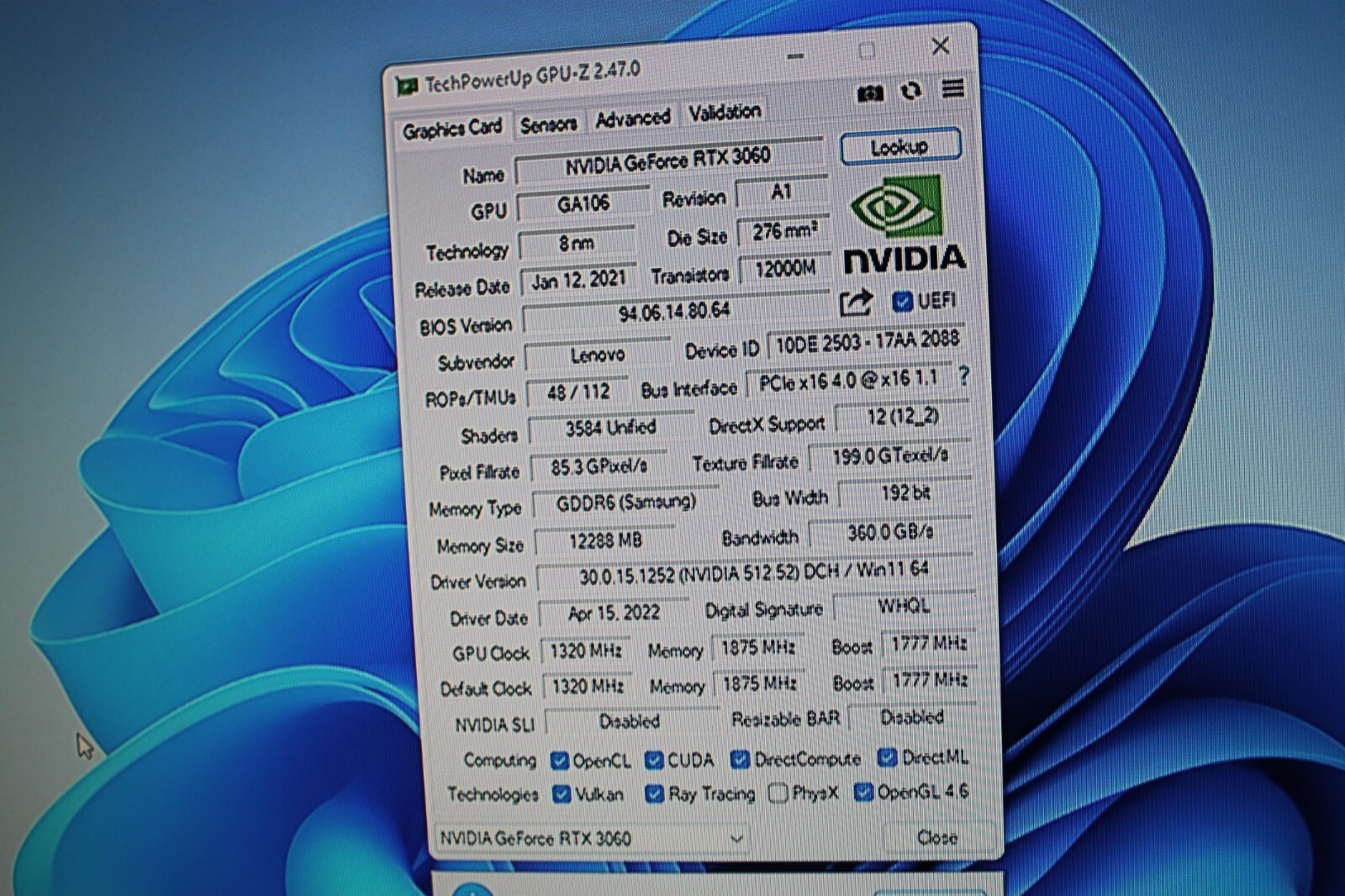This screenshot has height=896, width=1345.
Task: Open the Advanced tab
Action: click(632, 119)
